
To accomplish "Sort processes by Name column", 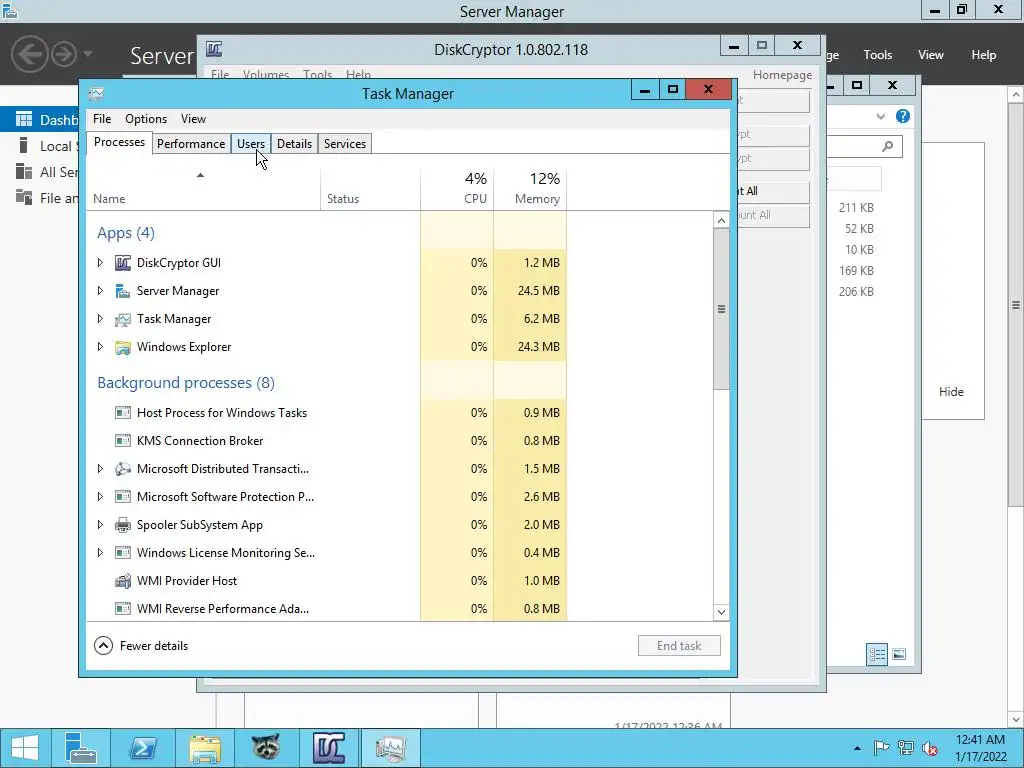I will [203, 189].
